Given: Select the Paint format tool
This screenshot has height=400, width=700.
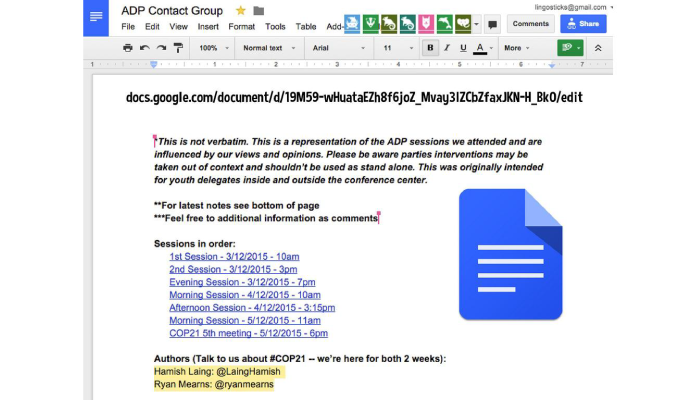Looking at the screenshot, I should click(178, 48).
